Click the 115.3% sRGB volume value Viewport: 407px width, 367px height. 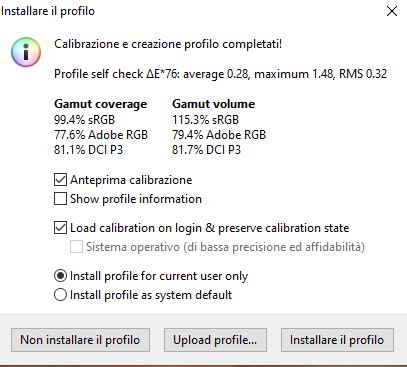[206, 120]
